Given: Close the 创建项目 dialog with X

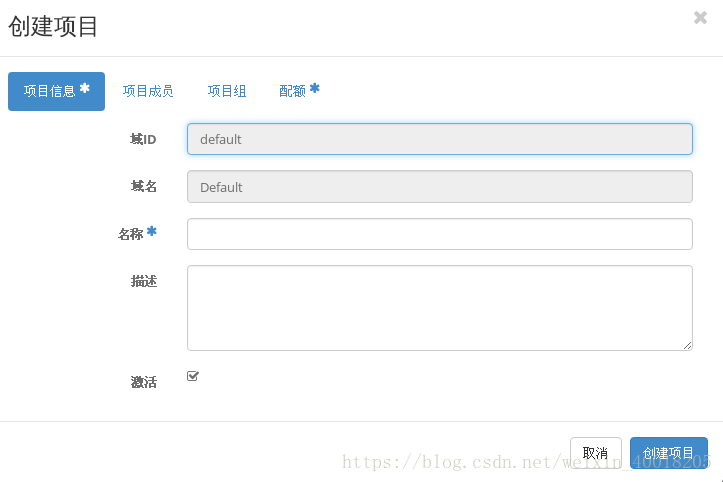Looking at the screenshot, I should [700, 18].
